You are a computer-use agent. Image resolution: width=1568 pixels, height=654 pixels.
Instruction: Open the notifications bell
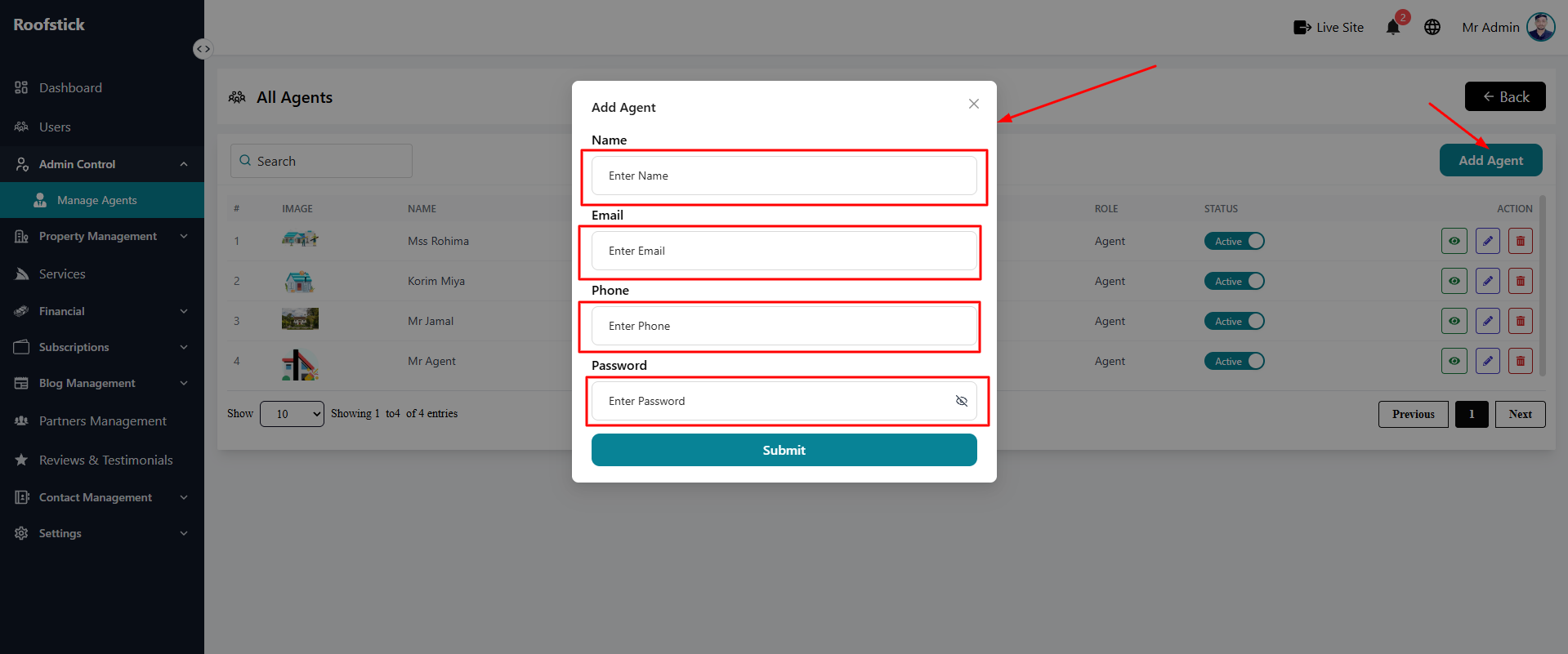pos(1393,27)
